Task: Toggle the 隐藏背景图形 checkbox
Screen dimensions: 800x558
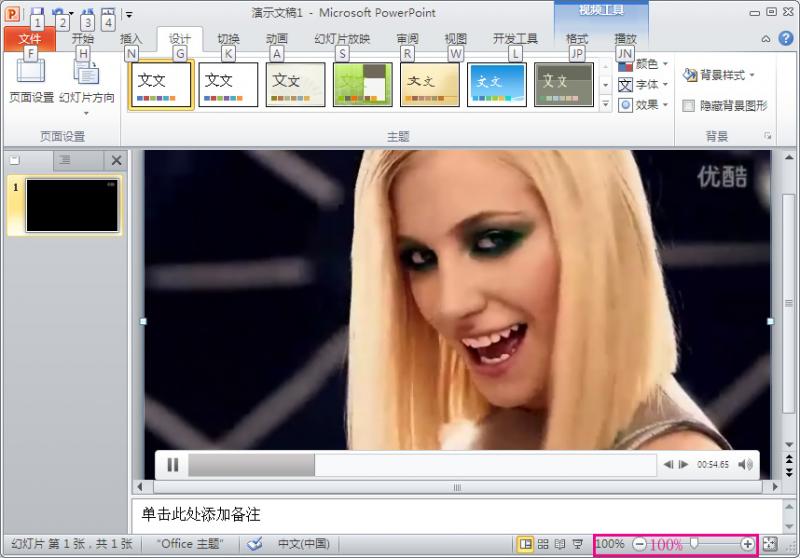Action: tap(689, 106)
